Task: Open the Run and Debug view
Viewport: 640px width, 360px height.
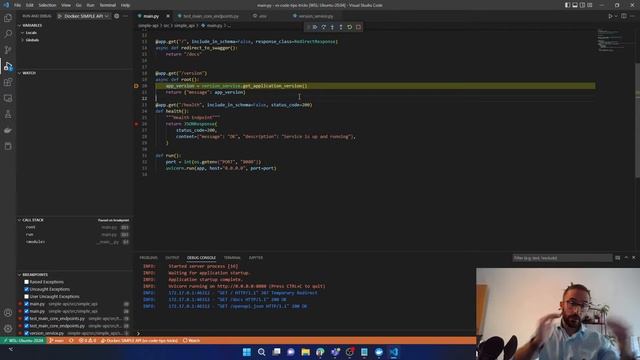Action: [8, 66]
